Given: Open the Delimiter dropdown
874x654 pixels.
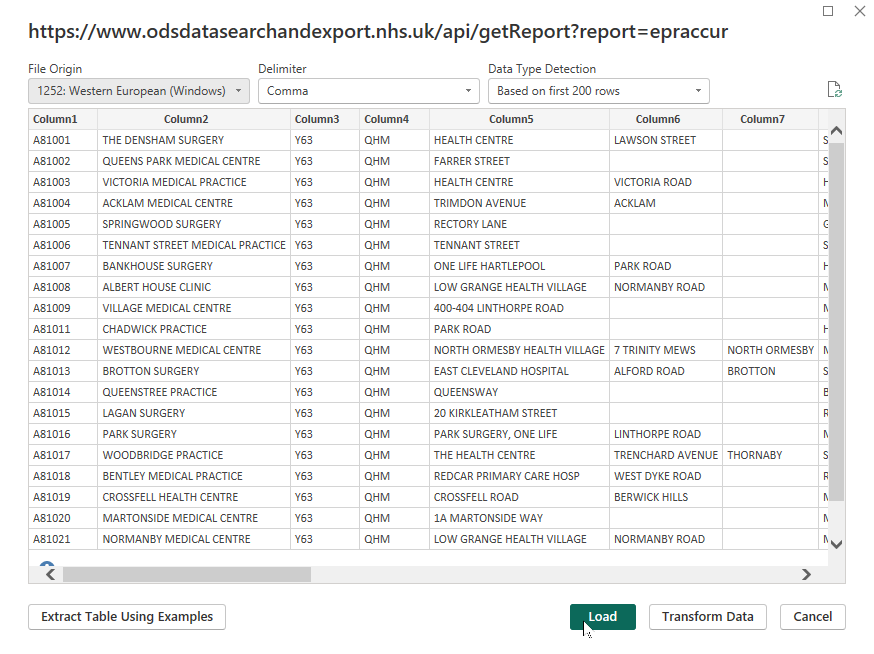Looking at the screenshot, I should click(x=467, y=90).
